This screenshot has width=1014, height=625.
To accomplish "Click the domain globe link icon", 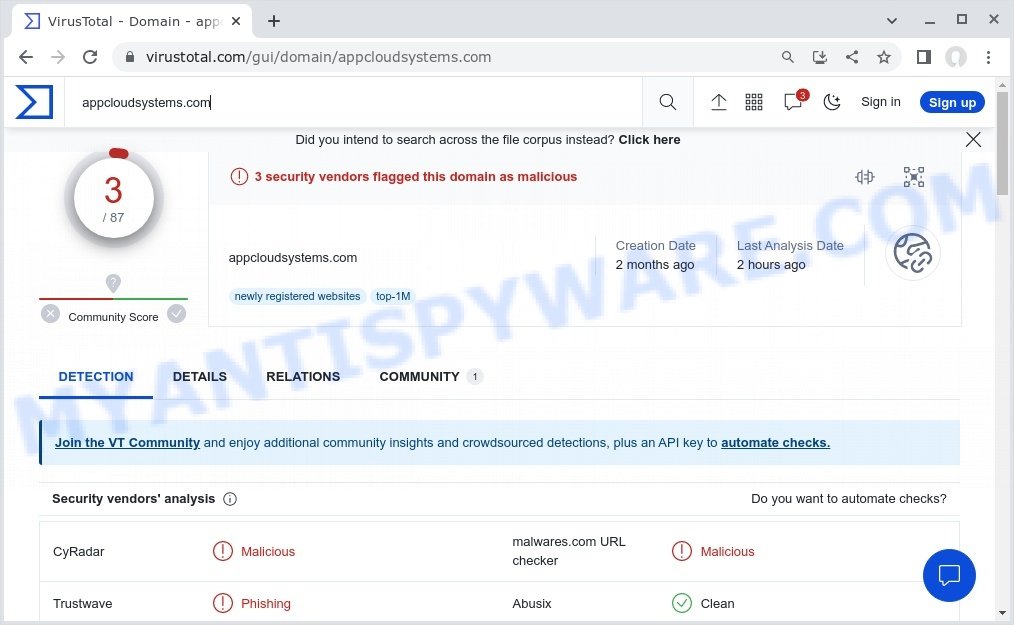I will (912, 253).
